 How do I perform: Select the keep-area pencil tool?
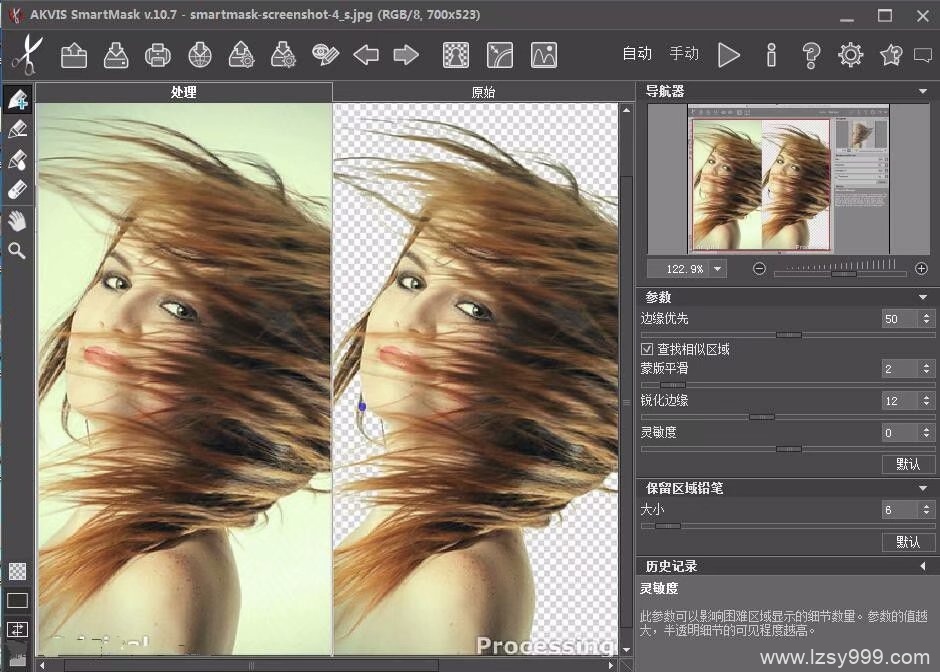17,100
